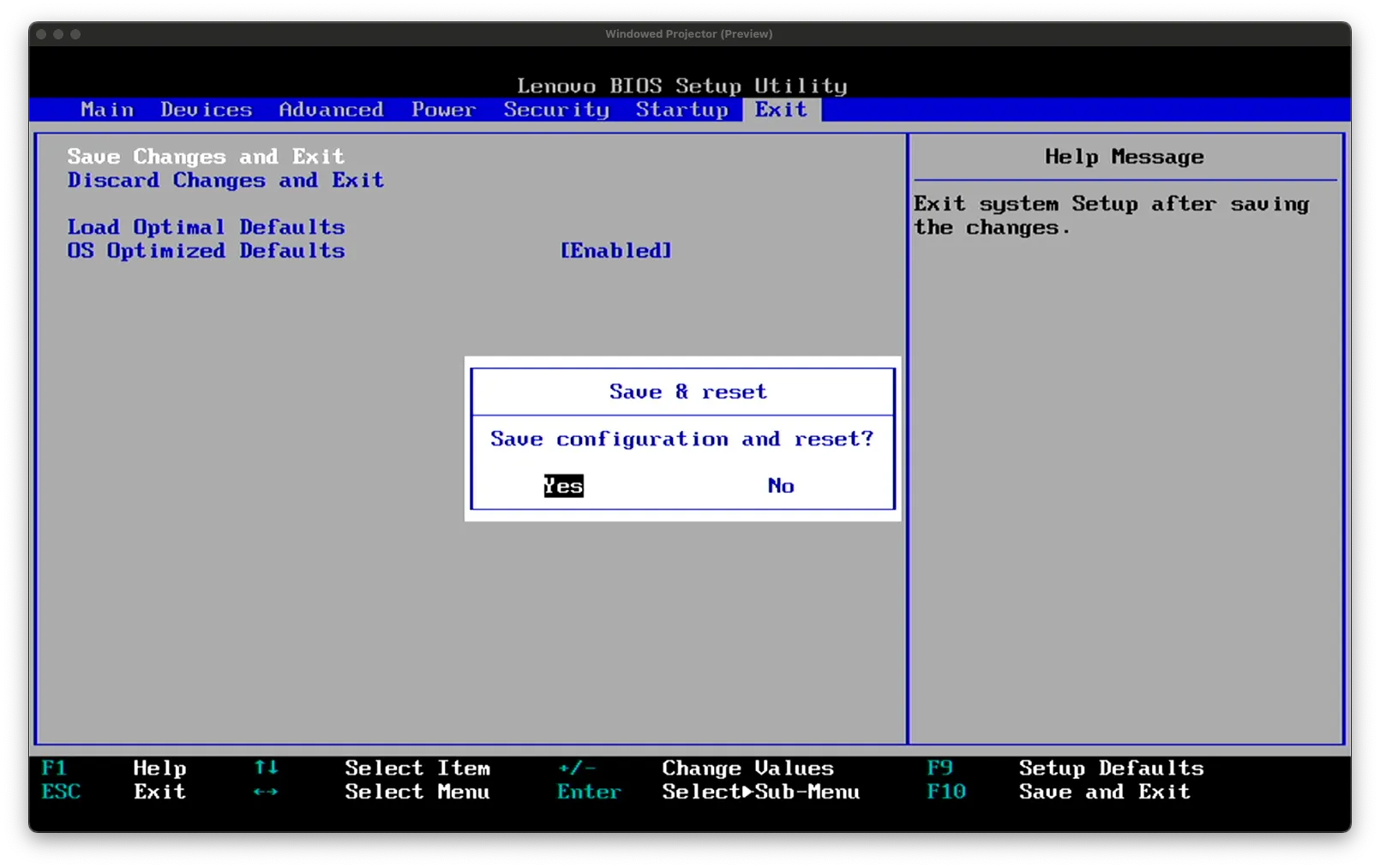Click the F1 Help key hint
The image size is (1380, 868).
114,769
